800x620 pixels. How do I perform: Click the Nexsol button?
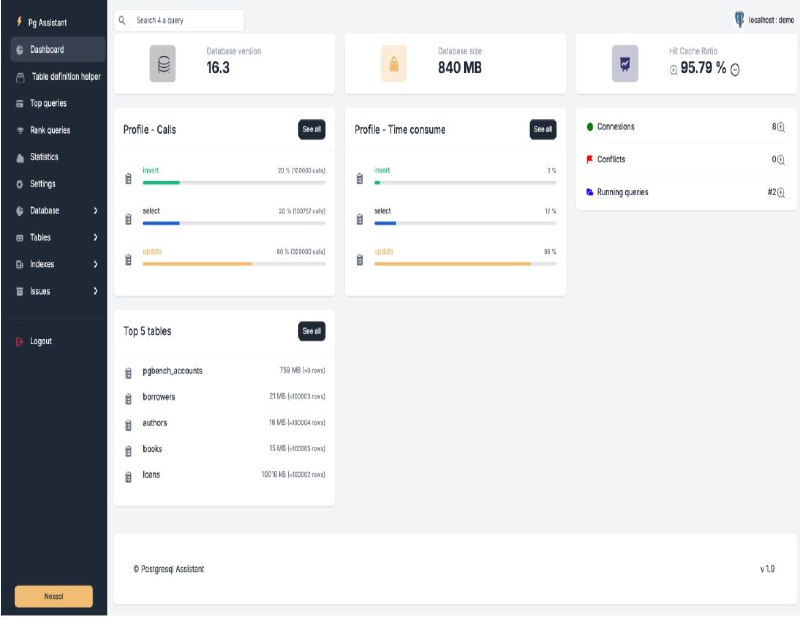point(54,596)
